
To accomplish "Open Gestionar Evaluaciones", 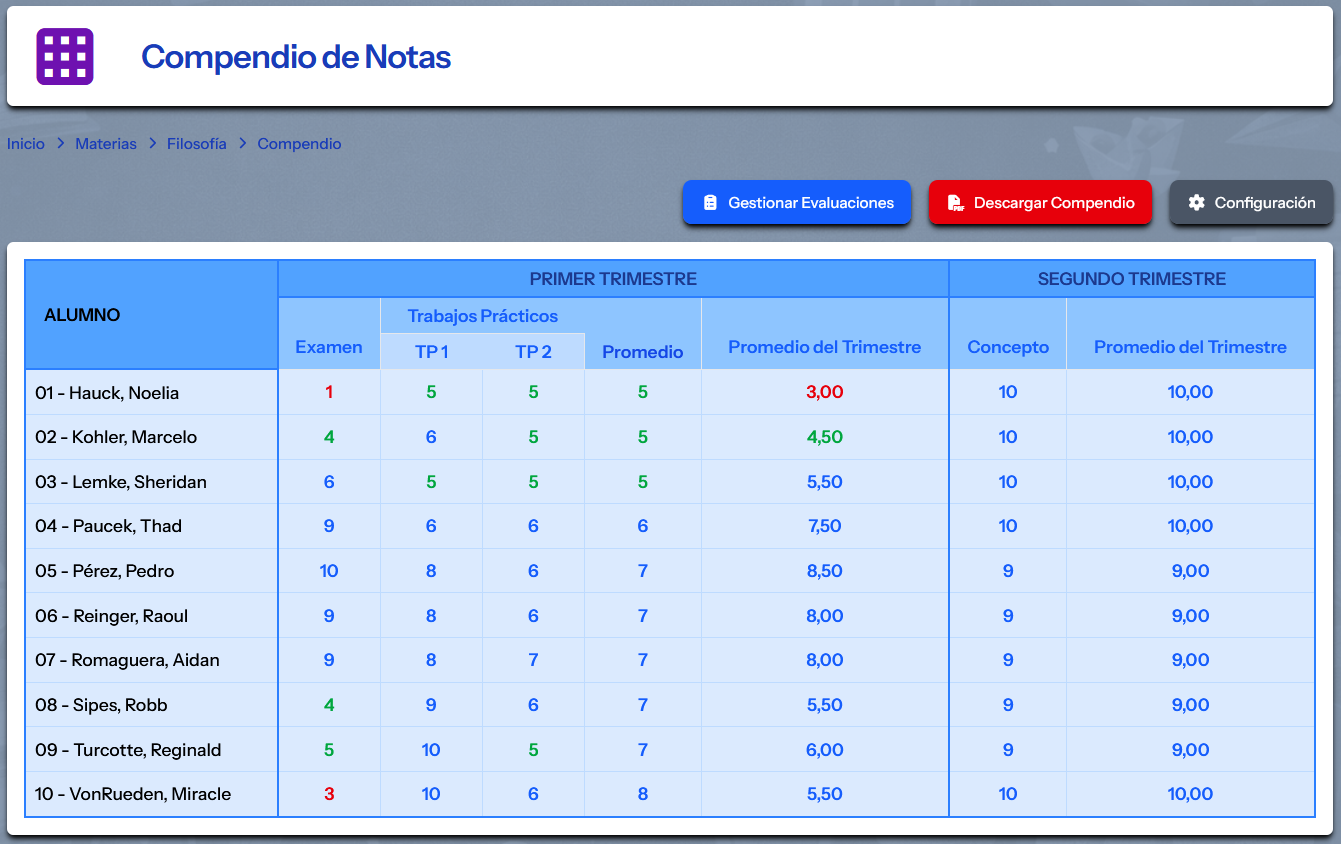I will (797, 202).
